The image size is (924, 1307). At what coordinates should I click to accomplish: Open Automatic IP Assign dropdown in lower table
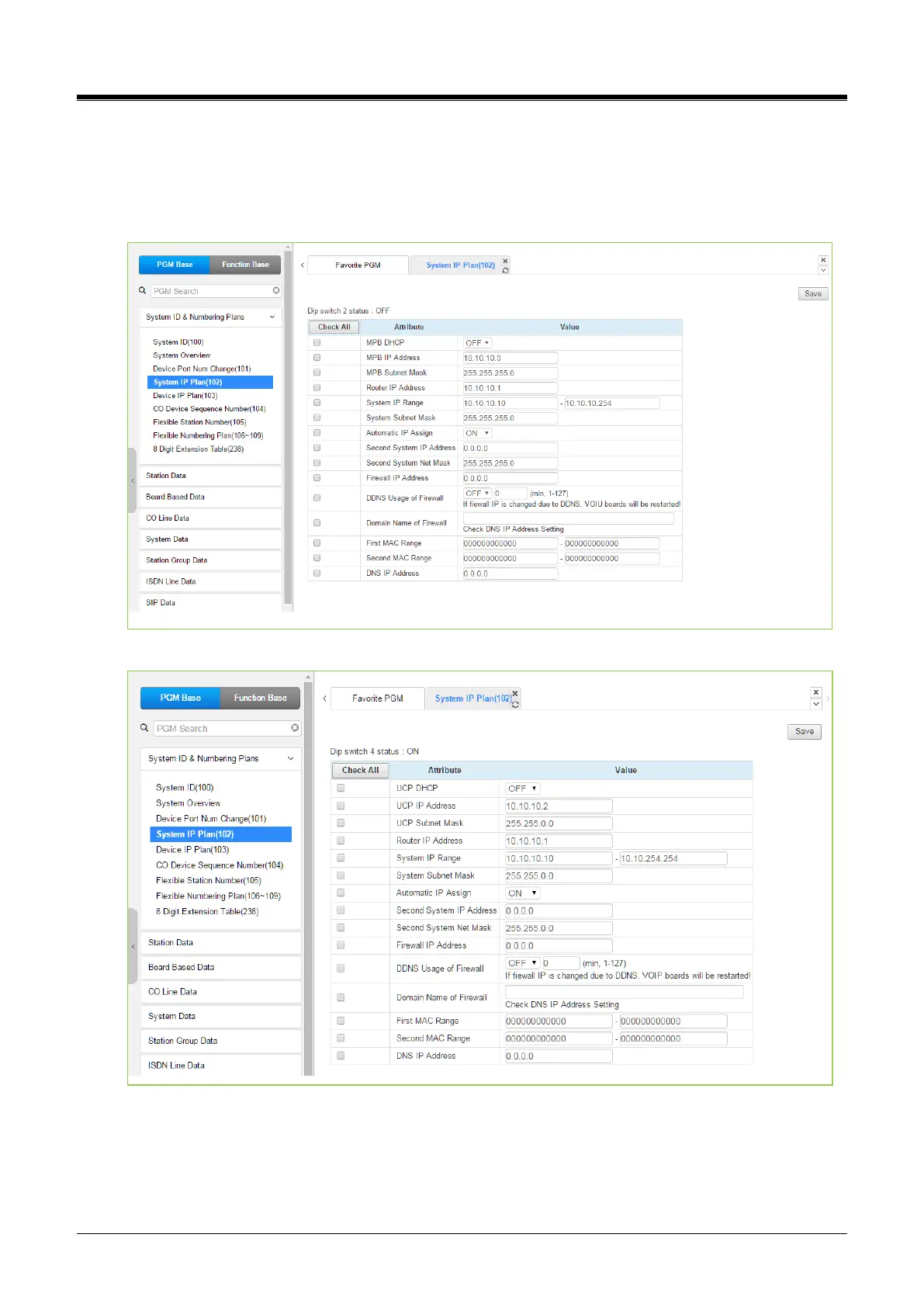point(522,893)
